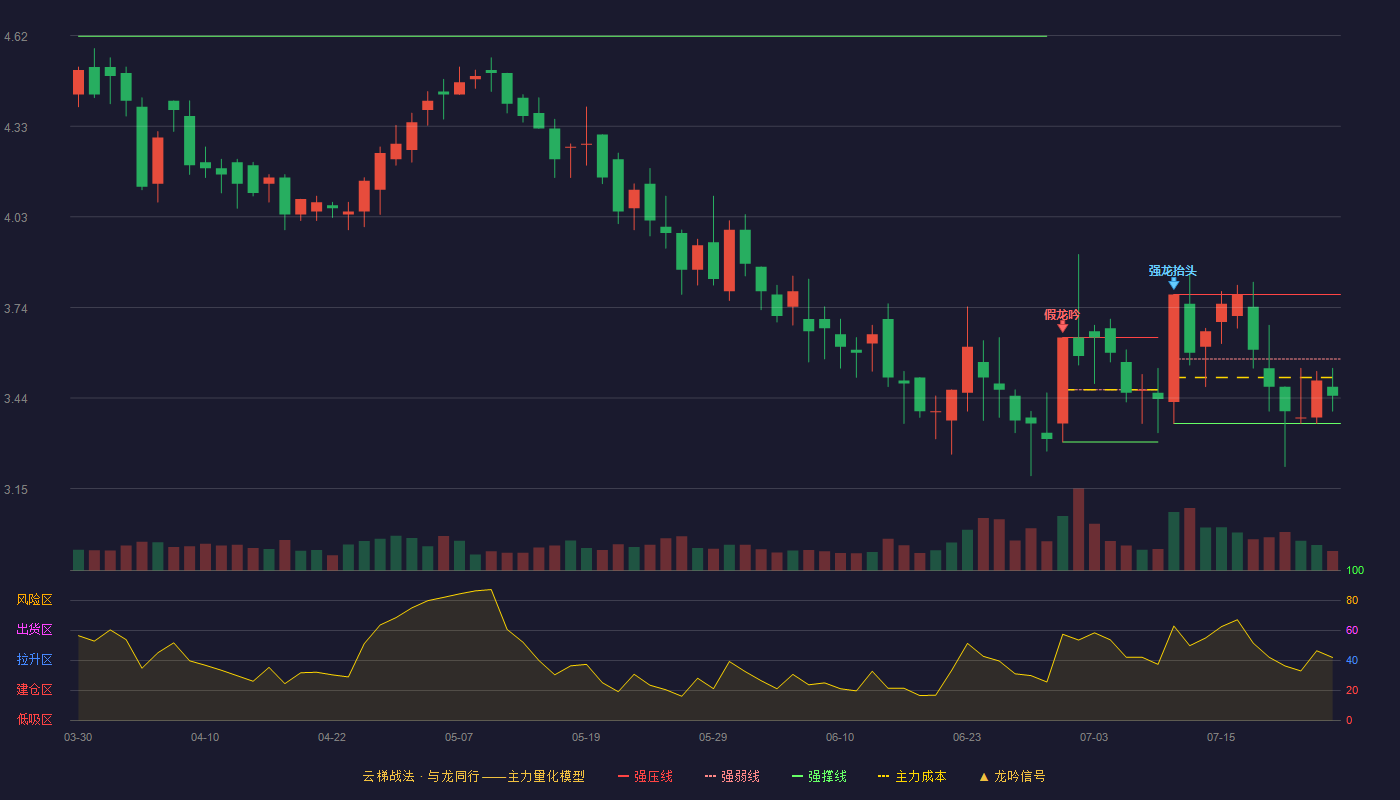The width and height of the screenshot is (1400, 800).
Task: Toggle the 强压线 legend entry
Action: [x=645, y=776]
